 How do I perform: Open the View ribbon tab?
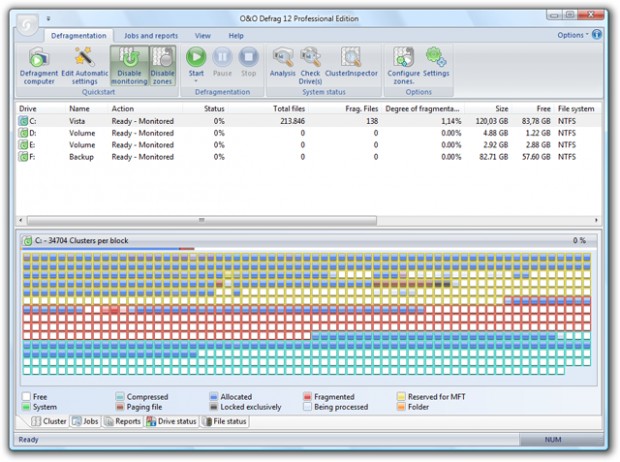pos(202,36)
